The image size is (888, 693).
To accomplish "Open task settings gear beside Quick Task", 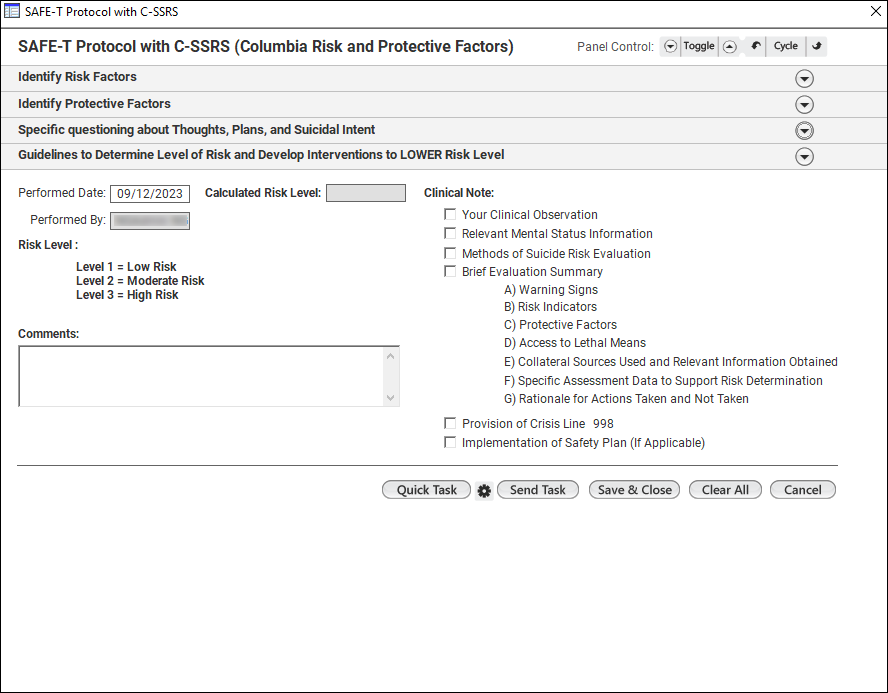I will [x=484, y=491].
